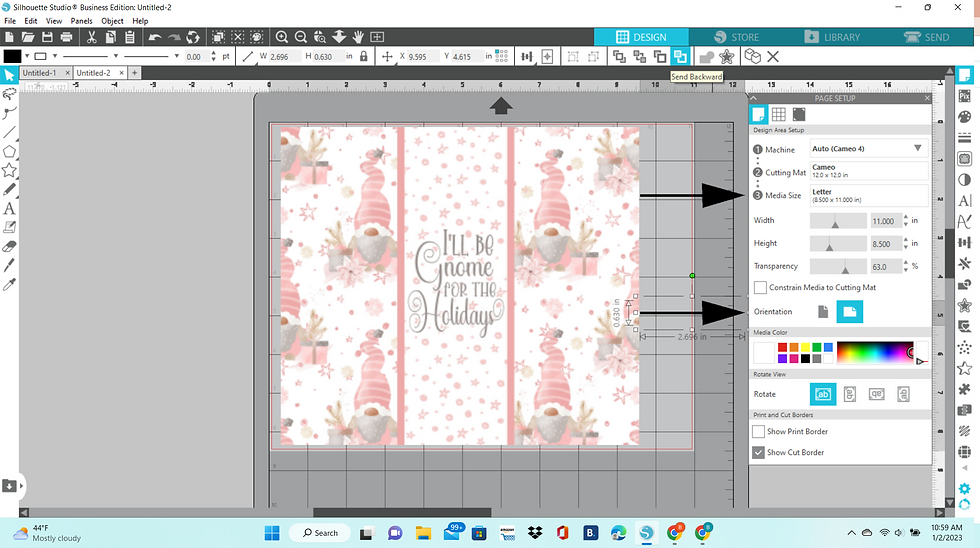
Task: Select the Text tool
Action: coord(9,209)
